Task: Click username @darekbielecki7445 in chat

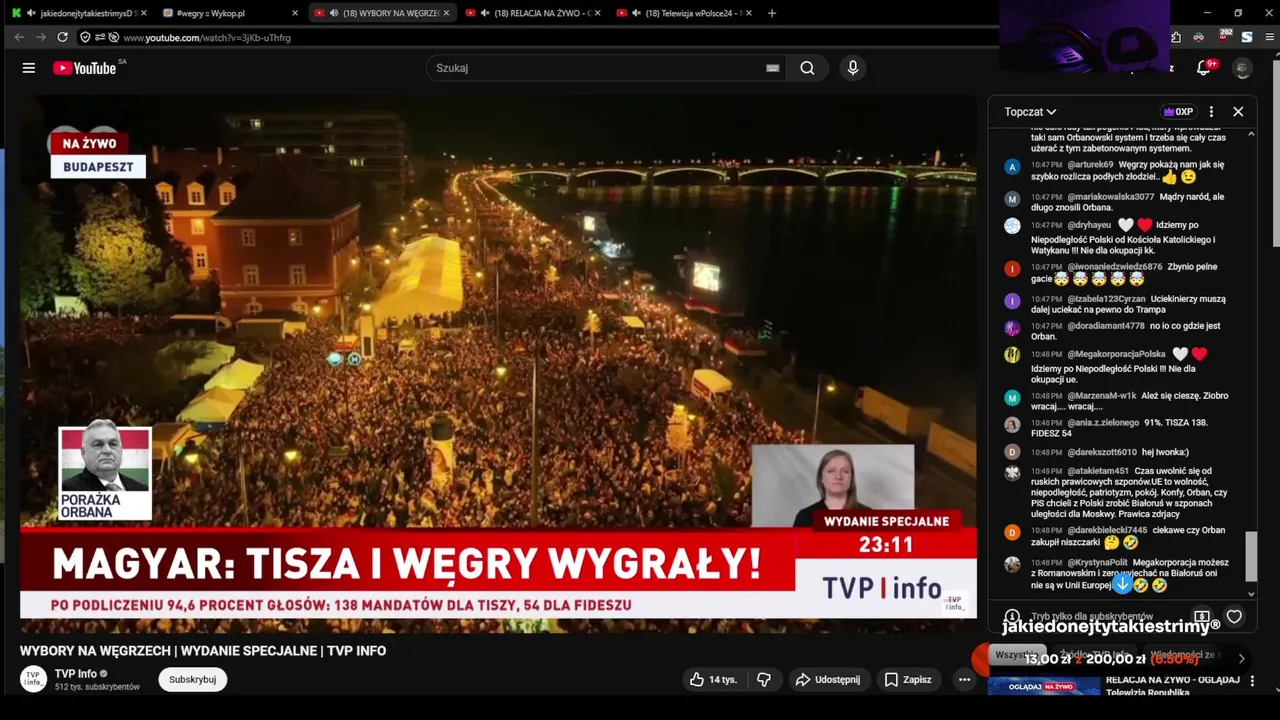Action: point(1107,531)
